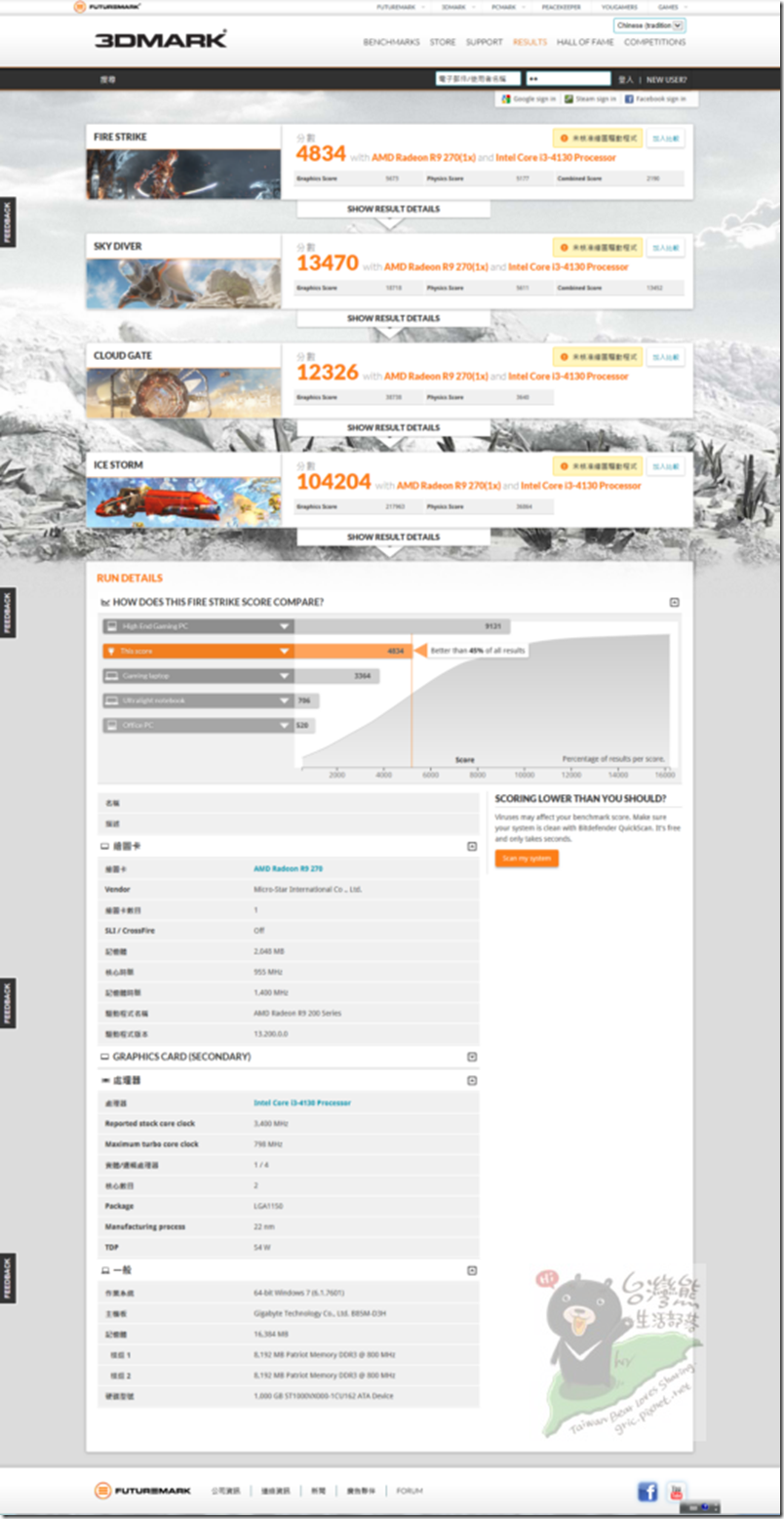This screenshot has width=784, height=1519.
Task: Open the FORUM footer link
Action: pyautogui.click(x=410, y=1491)
